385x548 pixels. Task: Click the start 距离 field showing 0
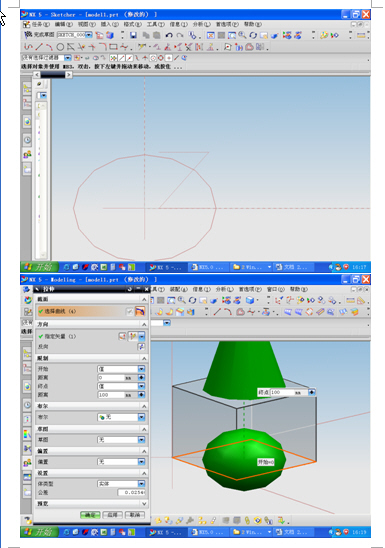[x=111, y=378]
